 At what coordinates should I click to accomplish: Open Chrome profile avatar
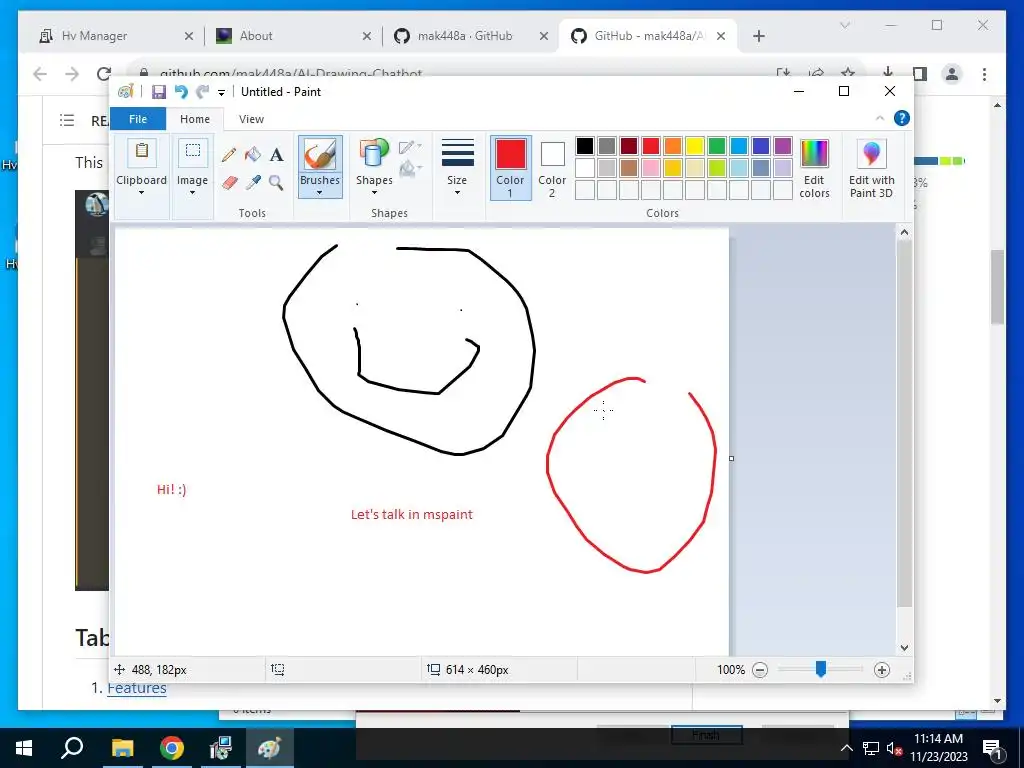(952, 74)
